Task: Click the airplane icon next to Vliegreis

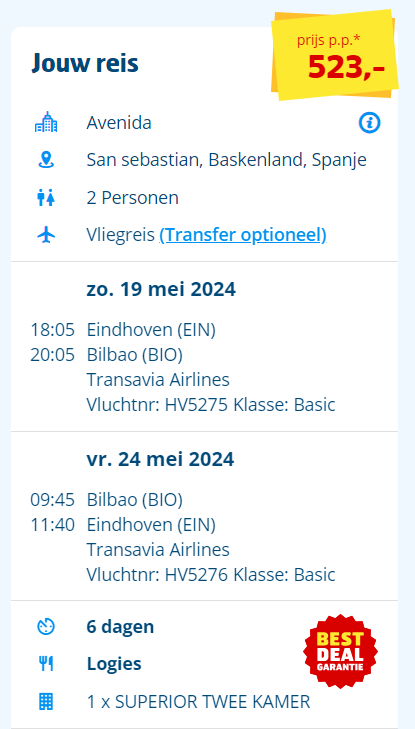Action: [46, 235]
